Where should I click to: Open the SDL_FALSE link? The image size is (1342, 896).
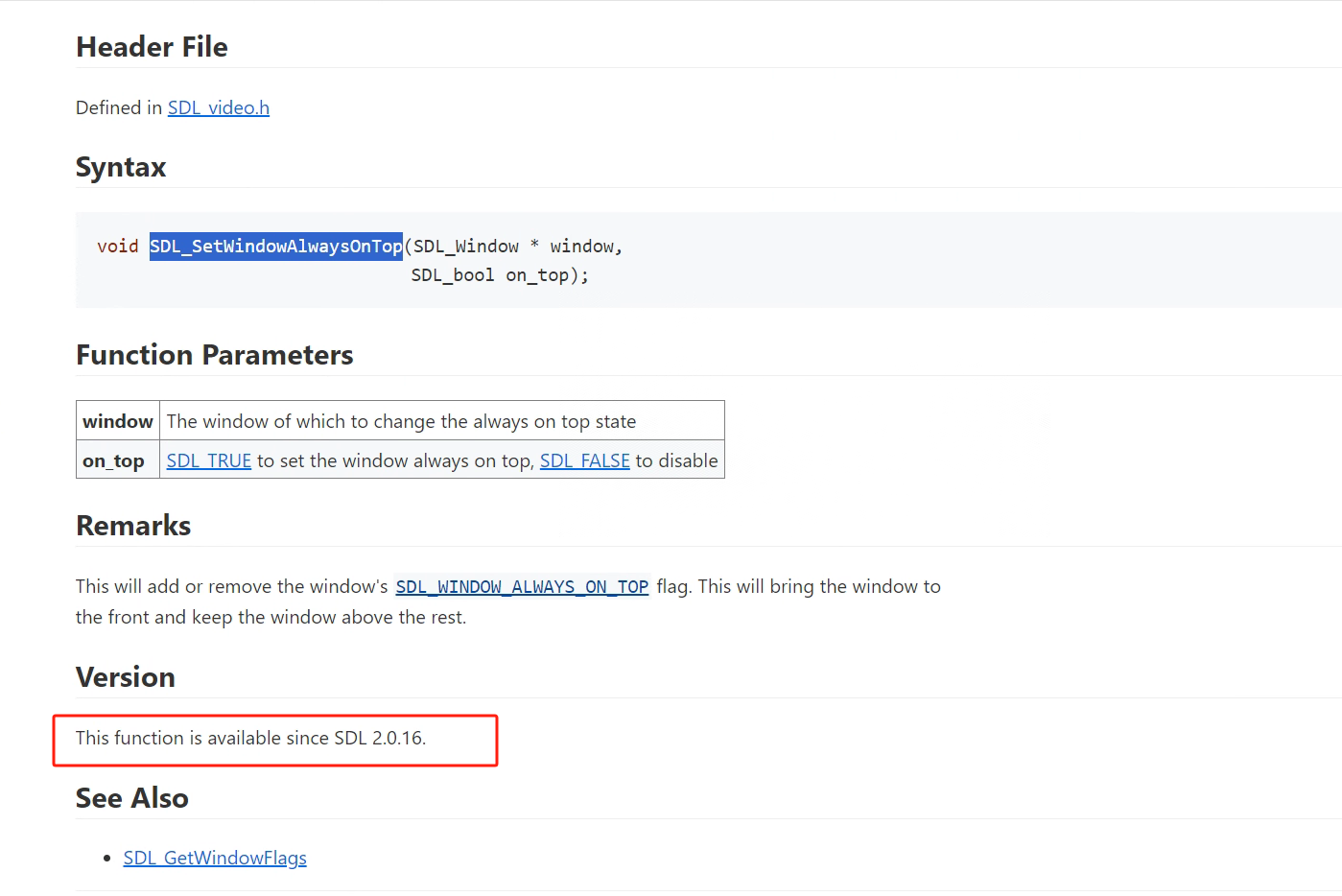584,461
